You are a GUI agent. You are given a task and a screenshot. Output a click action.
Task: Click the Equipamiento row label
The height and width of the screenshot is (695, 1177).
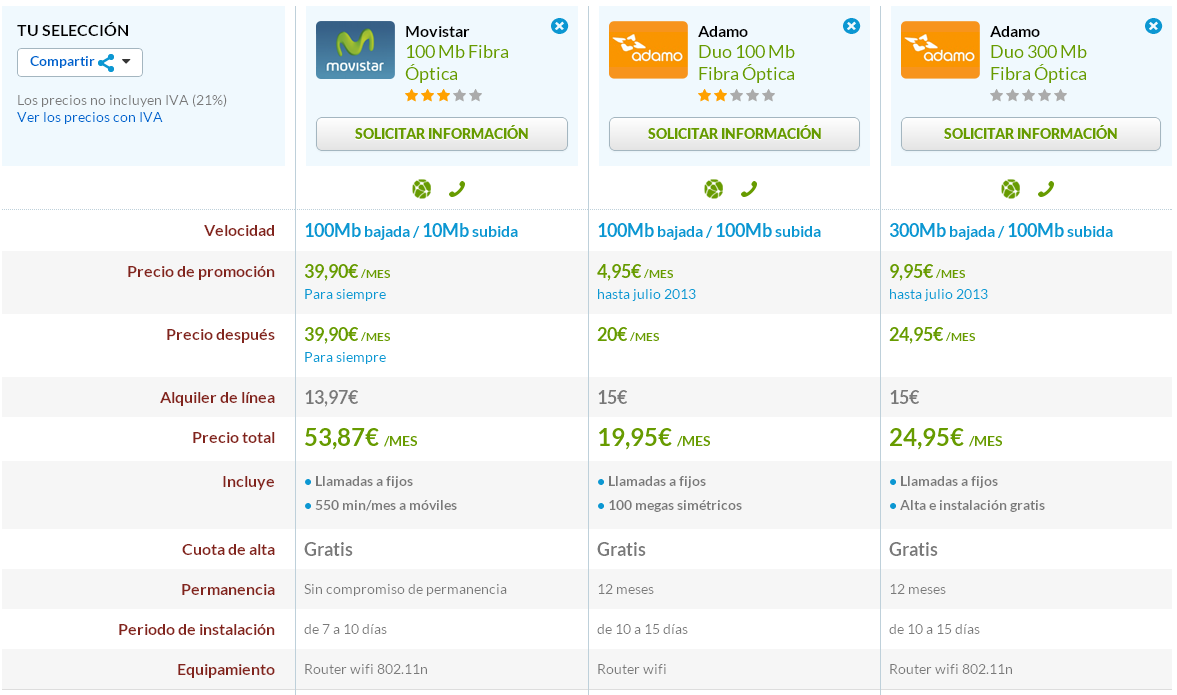pyautogui.click(x=226, y=669)
